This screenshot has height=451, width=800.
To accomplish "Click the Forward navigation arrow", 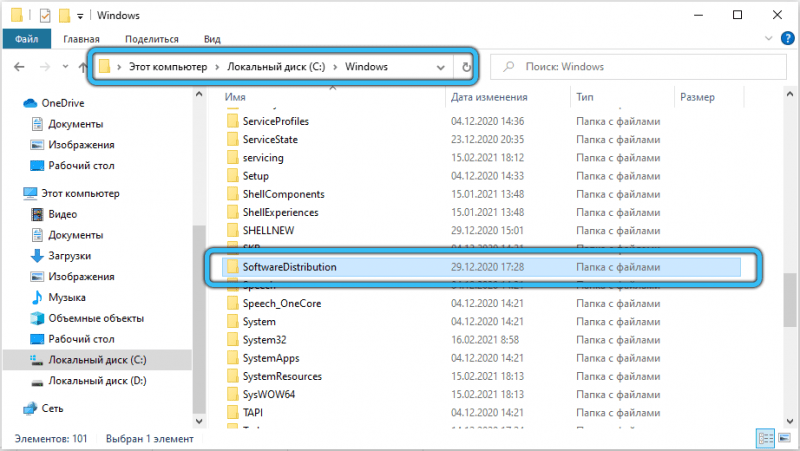I will pos(45,67).
